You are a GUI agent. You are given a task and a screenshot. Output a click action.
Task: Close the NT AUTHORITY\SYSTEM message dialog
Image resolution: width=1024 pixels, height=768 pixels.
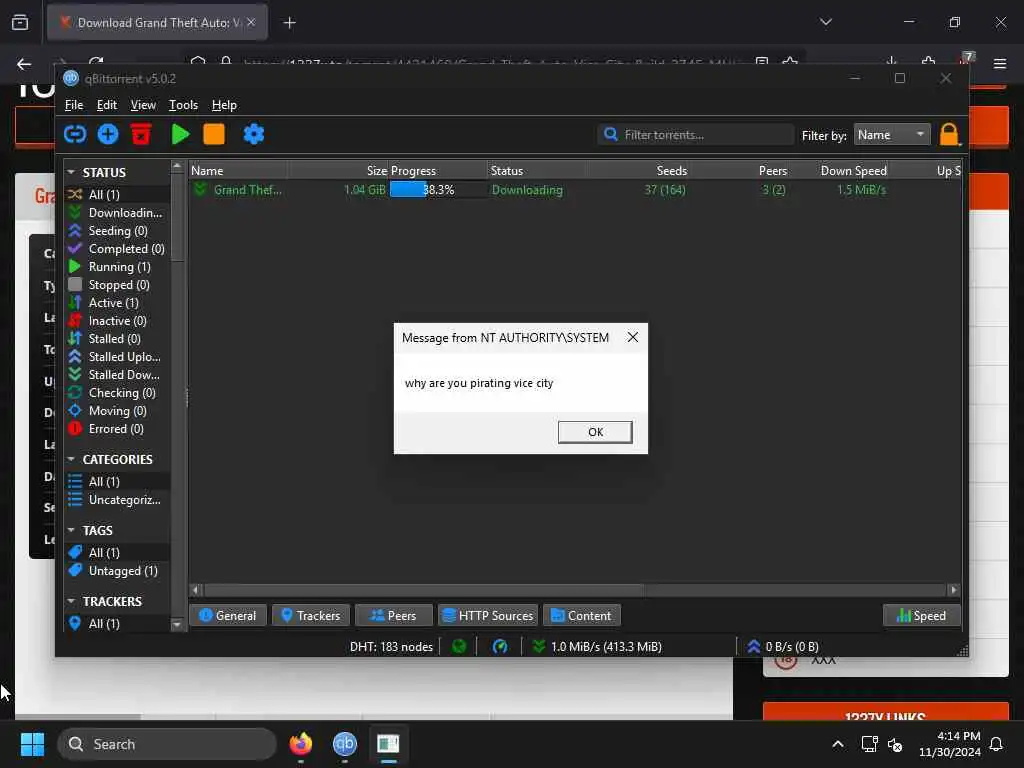632,337
